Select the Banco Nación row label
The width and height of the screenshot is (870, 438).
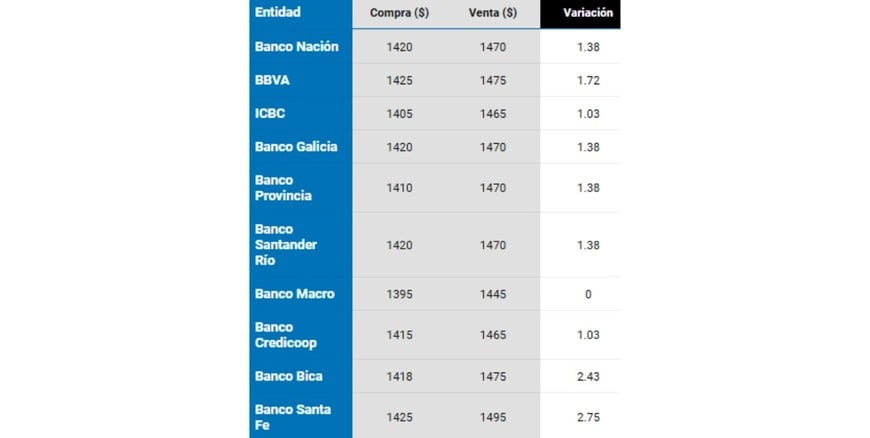point(297,46)
